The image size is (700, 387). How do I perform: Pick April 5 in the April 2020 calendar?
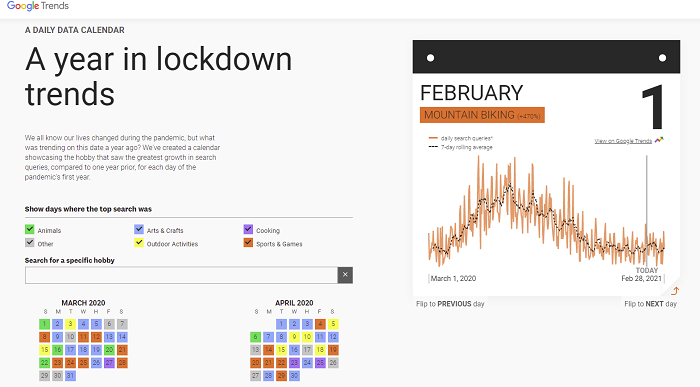point(333,324)
